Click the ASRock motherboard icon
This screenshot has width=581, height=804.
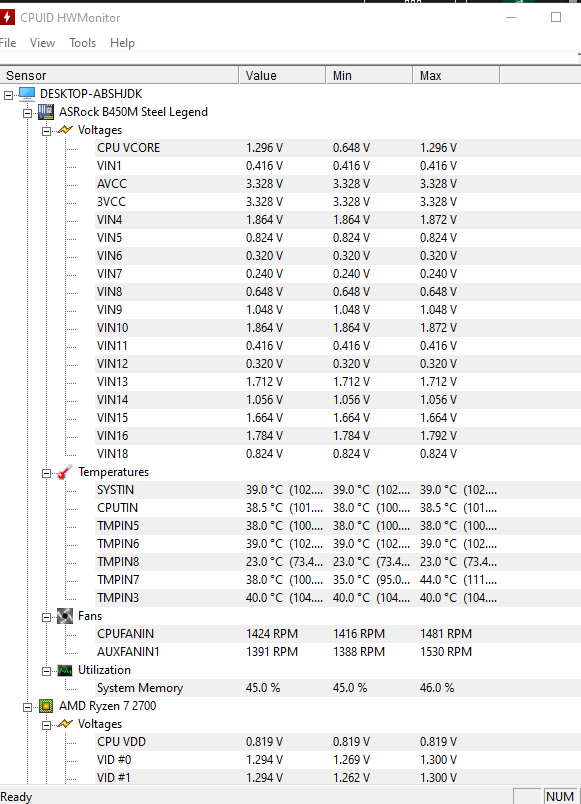click(46, 112)
